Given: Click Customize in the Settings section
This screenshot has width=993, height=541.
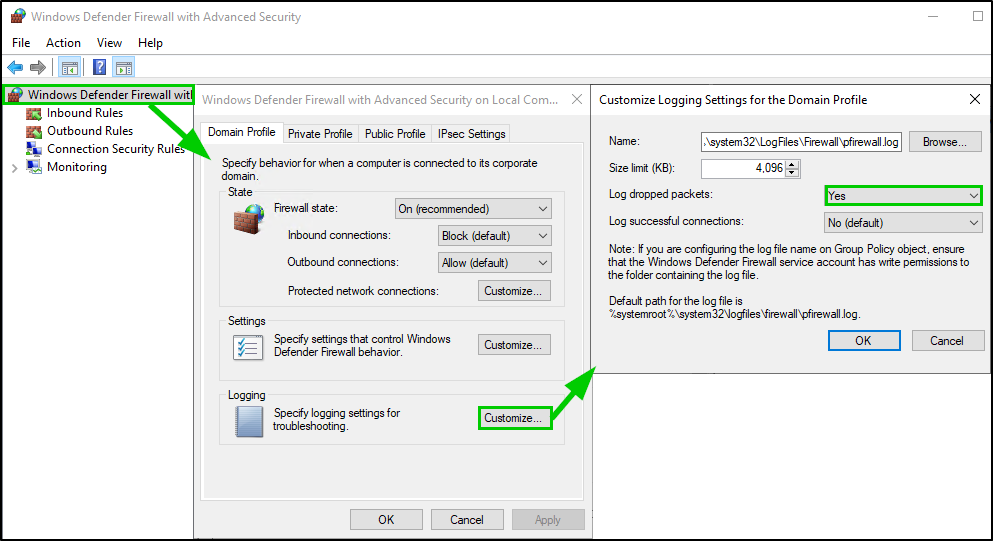Looking at the screenshot, I should tap(514, 345).
